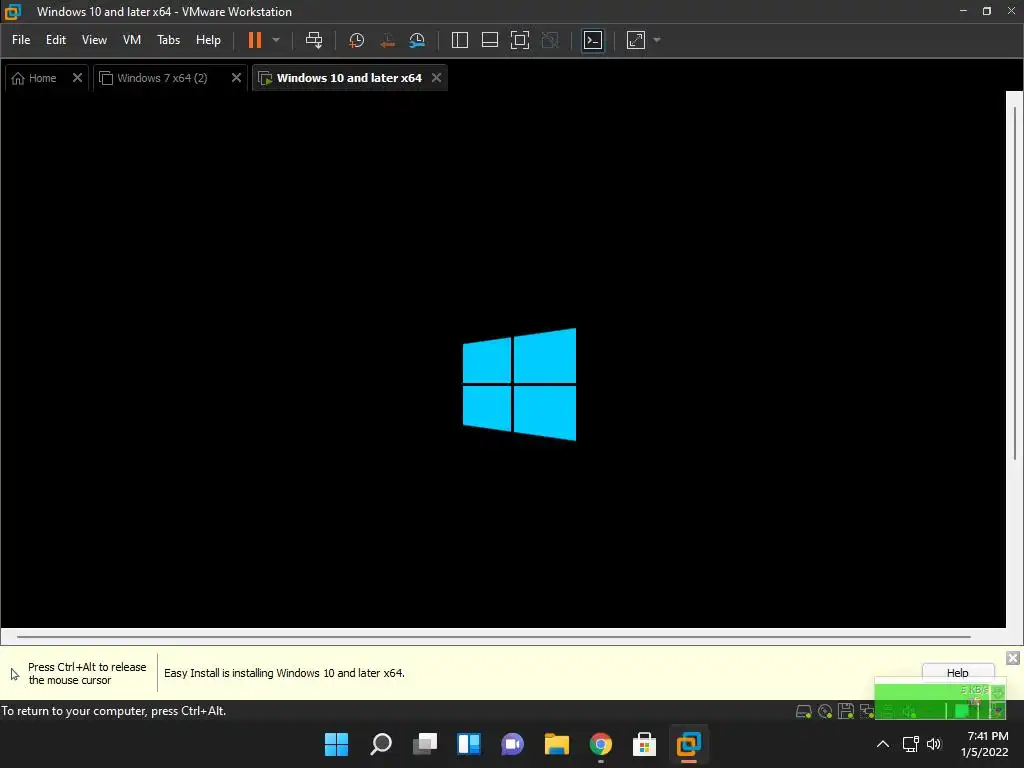This screenshot has height=768, width=1024.
Task: Click inside the Windows 10 guest display
Action: coord(503,360)
